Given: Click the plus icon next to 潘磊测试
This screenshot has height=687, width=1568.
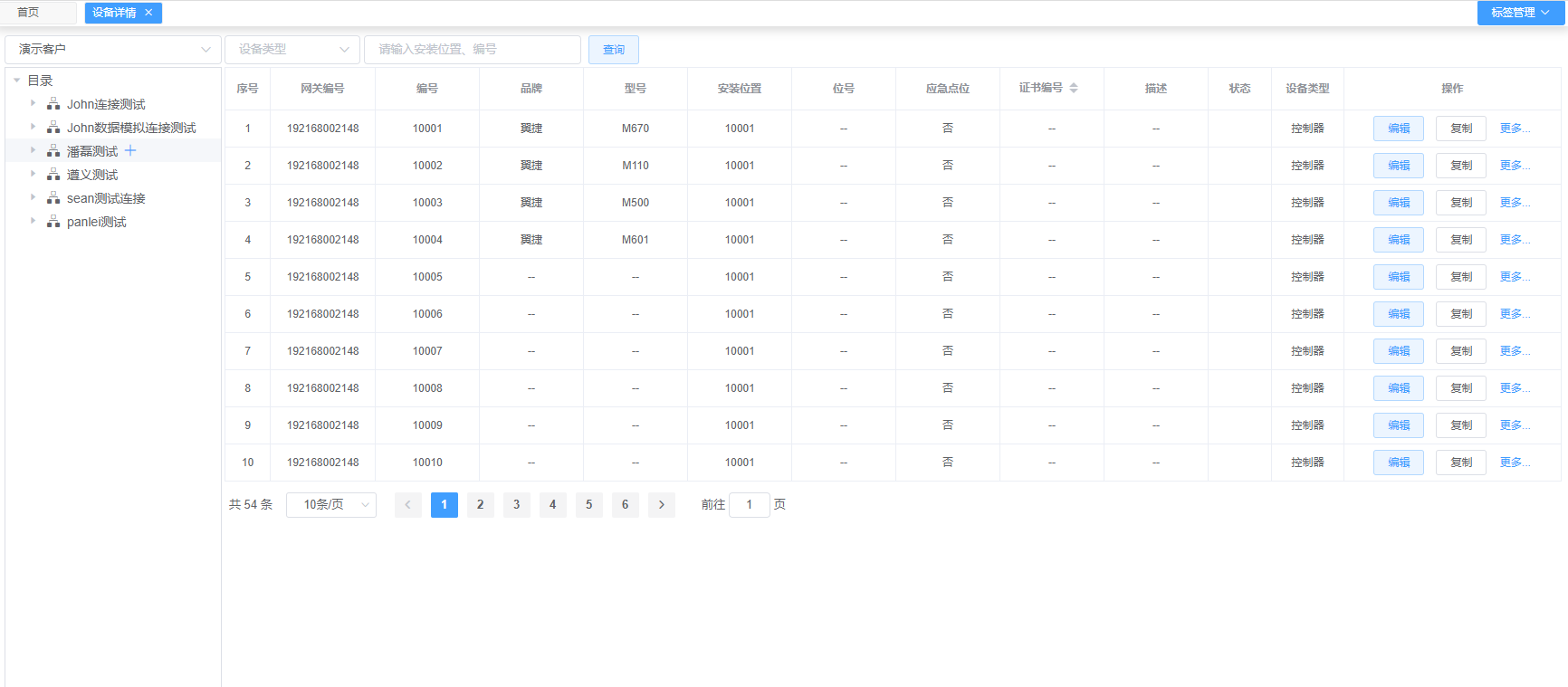Looking at the screenshot, I should (130, 150).
